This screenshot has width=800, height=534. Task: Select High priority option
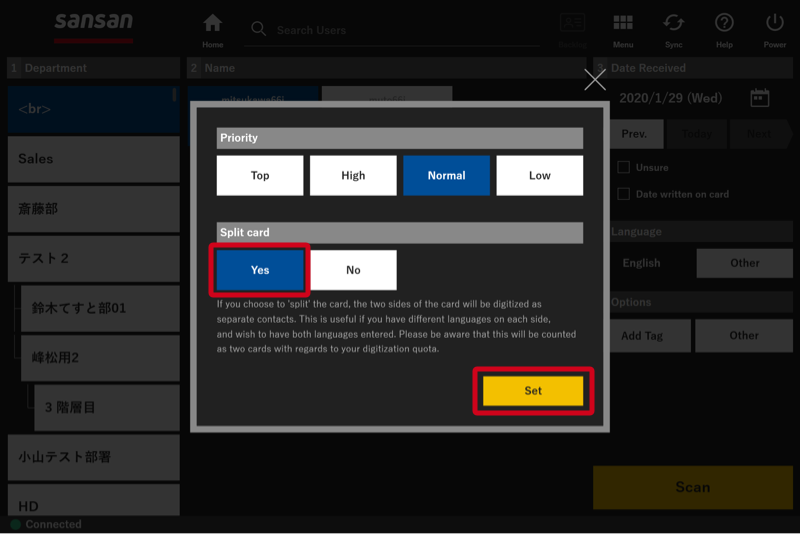353,176
